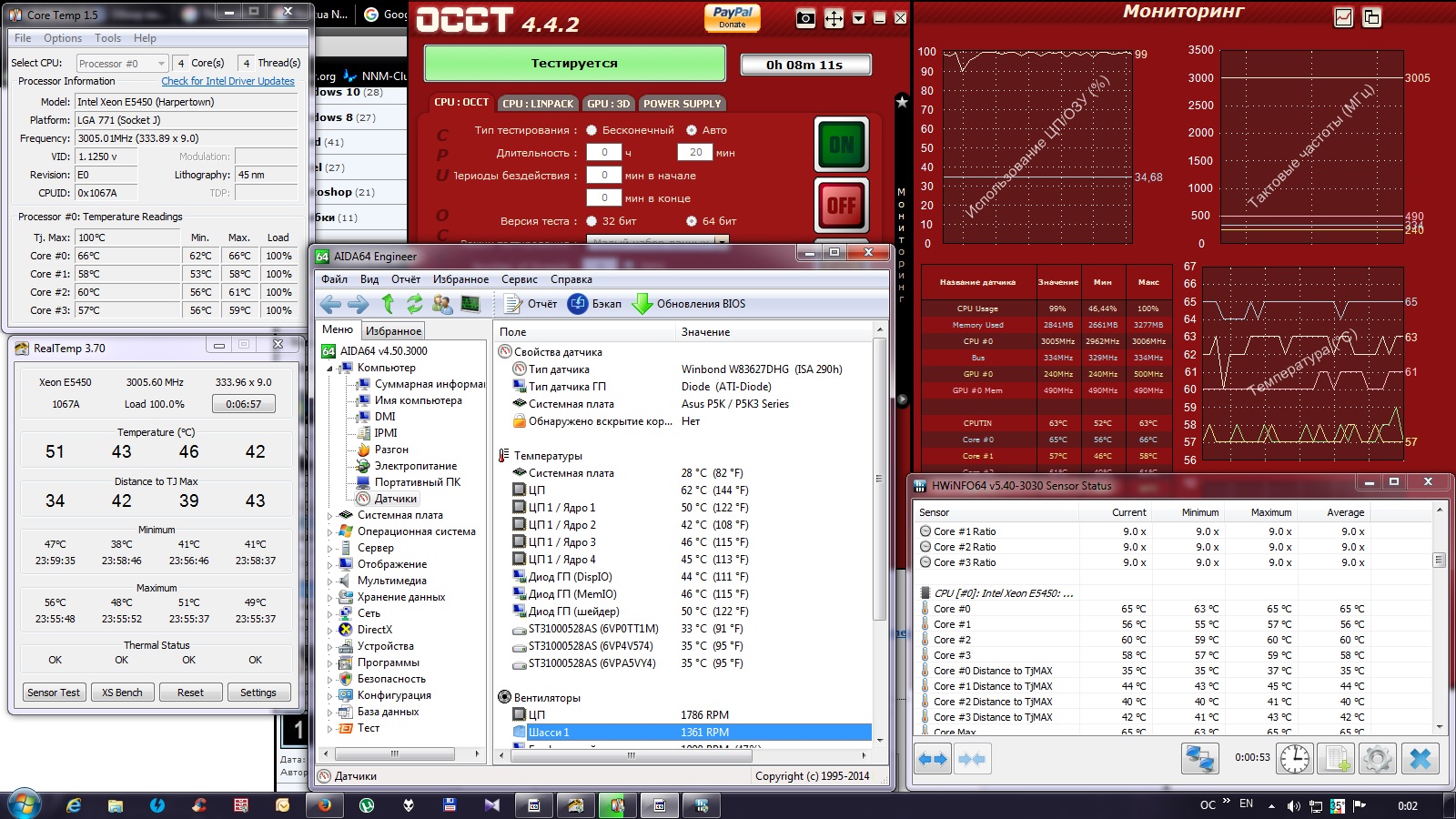Refresh the AIDA64 sensor page

coord(415,304)
